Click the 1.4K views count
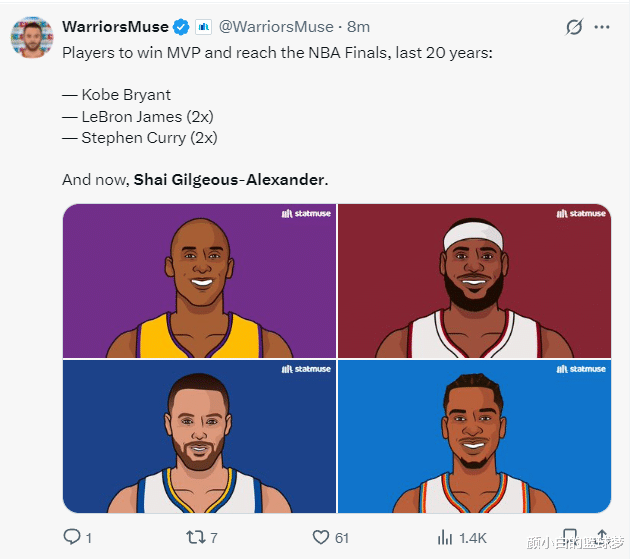This screenshot has width=632, height=559. [x=473, y=538]
